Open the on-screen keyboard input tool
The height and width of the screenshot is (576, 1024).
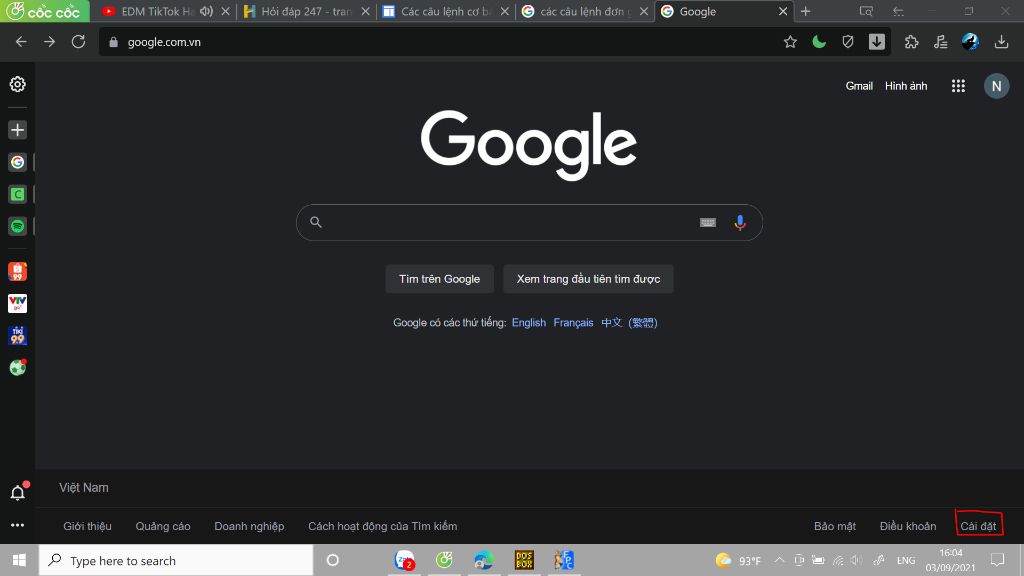[x=708, y=223]
